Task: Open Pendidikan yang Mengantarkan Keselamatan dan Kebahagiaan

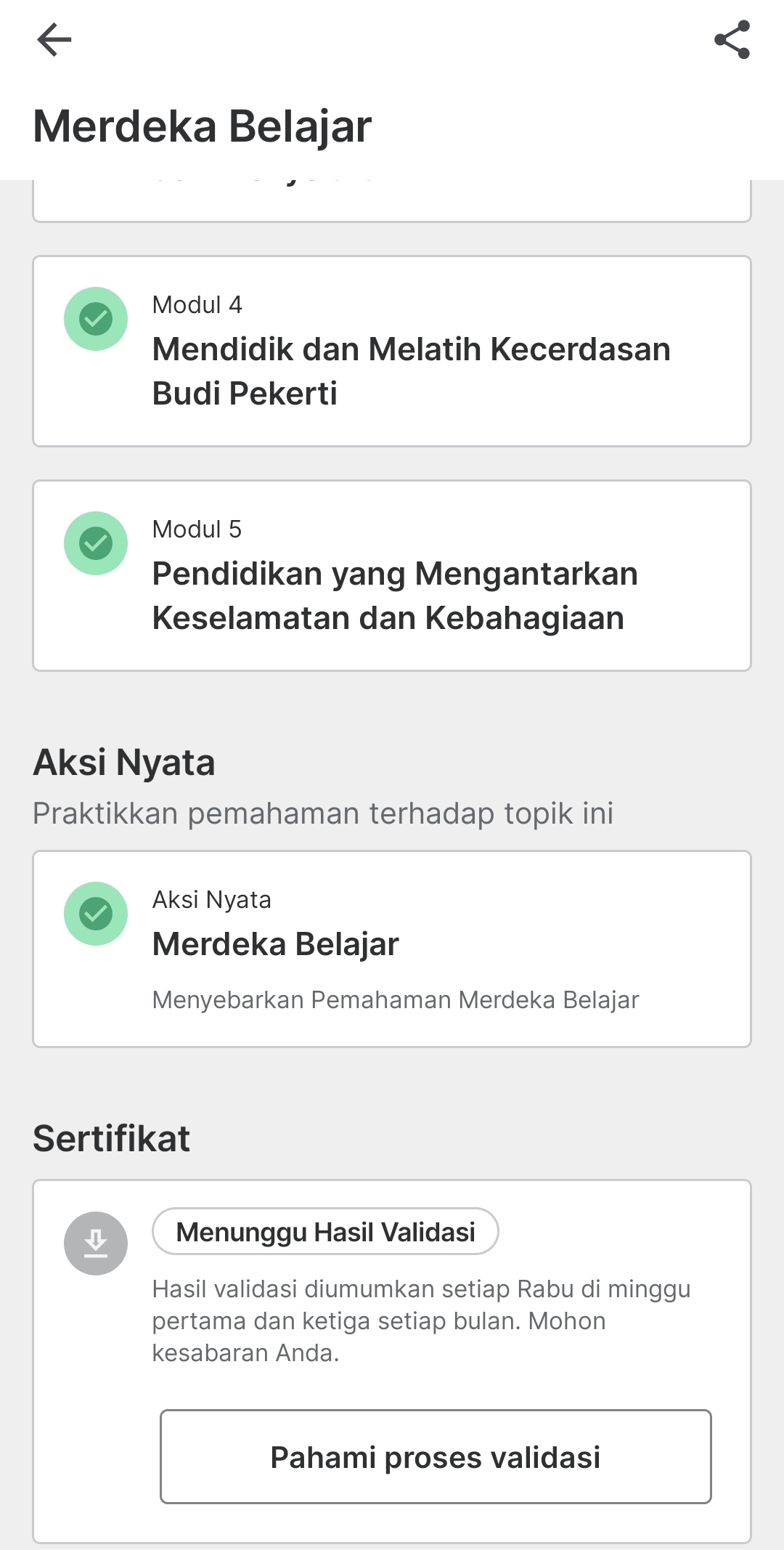Action: click(x=395, y=596)
